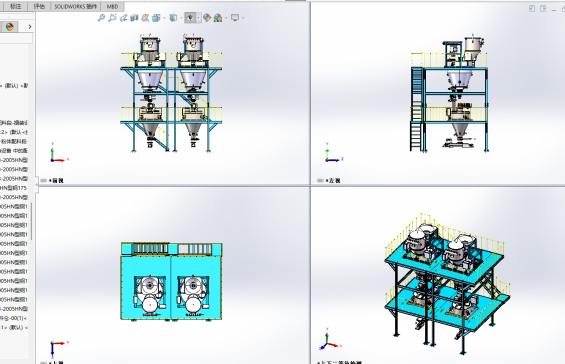Open the SOLIDWORKS 插件 tab
Screen dimensions: 565x364
(75, 6)
